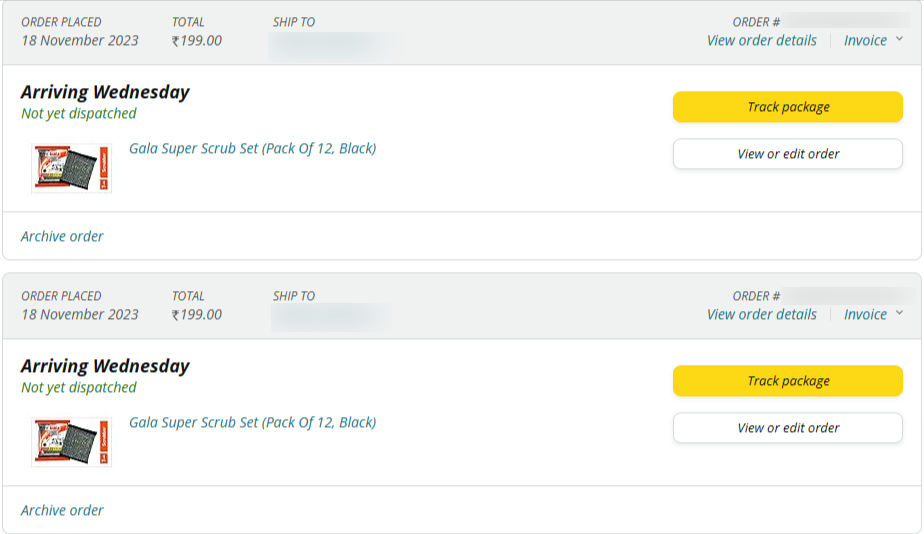The height and width of the screenshot is (534, 924).
Task: Click the blurred Ship To name in bottom order
Action: [330, 317]
